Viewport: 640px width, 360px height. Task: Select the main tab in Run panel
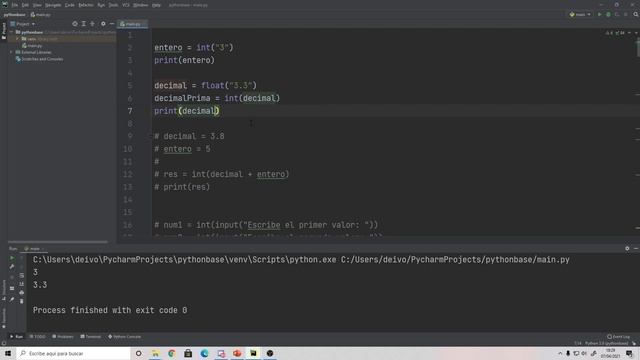[x=34, y=249]
